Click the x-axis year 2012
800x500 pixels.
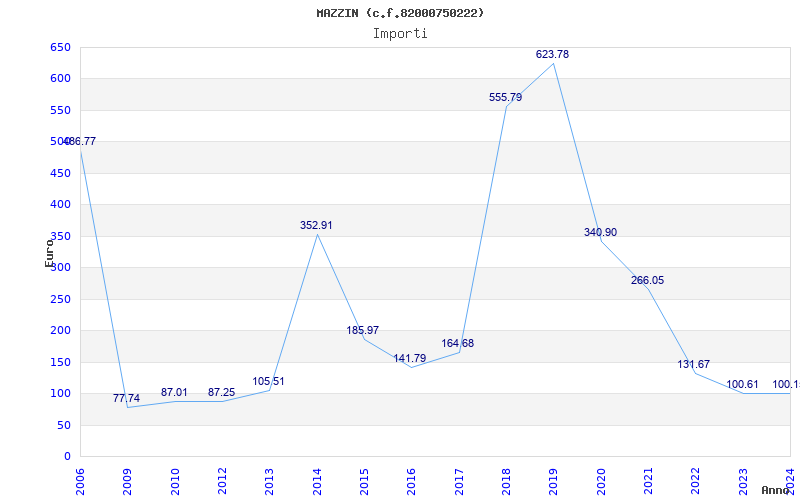pos(222,481)
